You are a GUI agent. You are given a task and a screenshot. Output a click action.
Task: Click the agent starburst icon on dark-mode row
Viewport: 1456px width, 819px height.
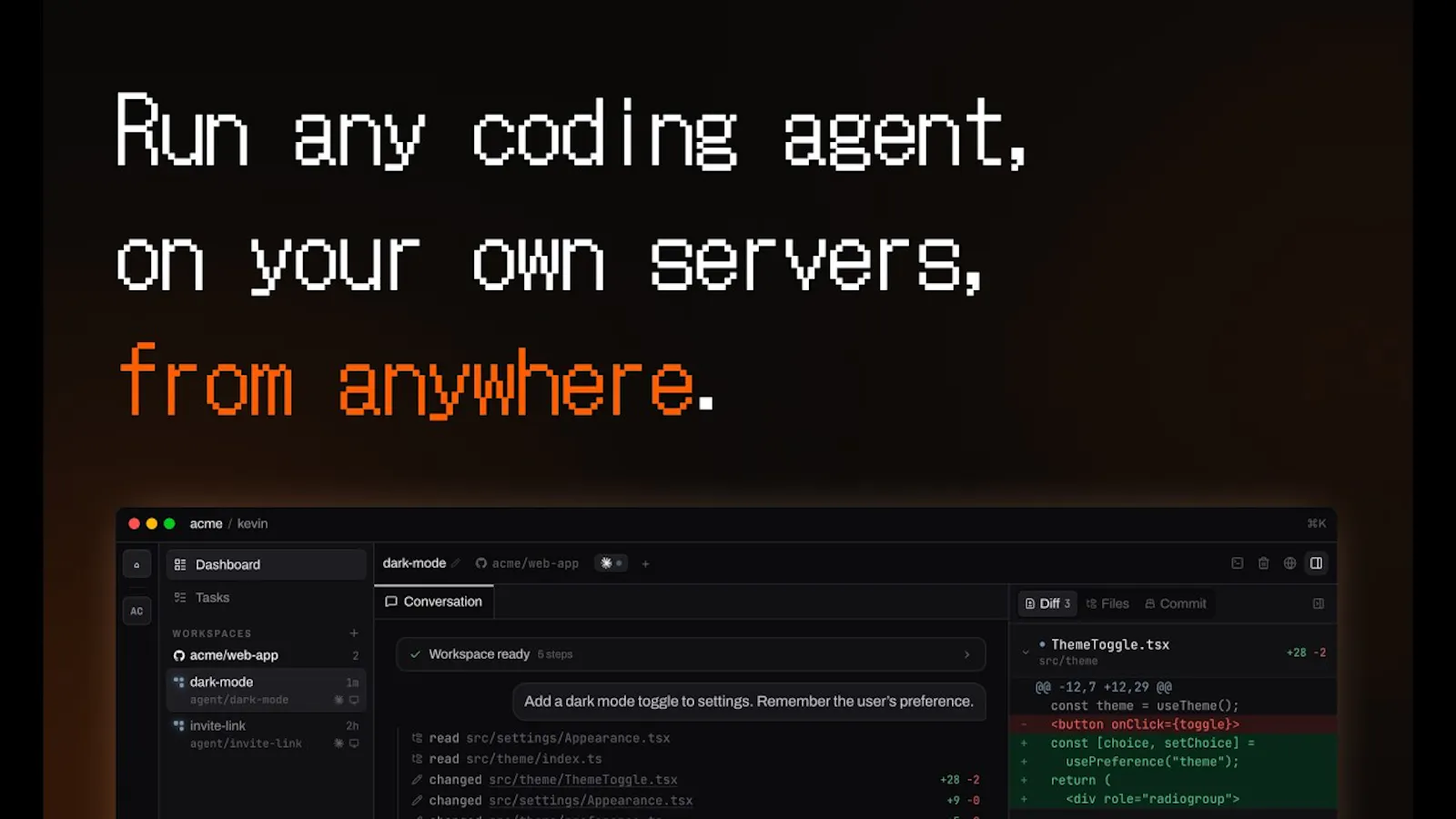[x=339, y=700]
